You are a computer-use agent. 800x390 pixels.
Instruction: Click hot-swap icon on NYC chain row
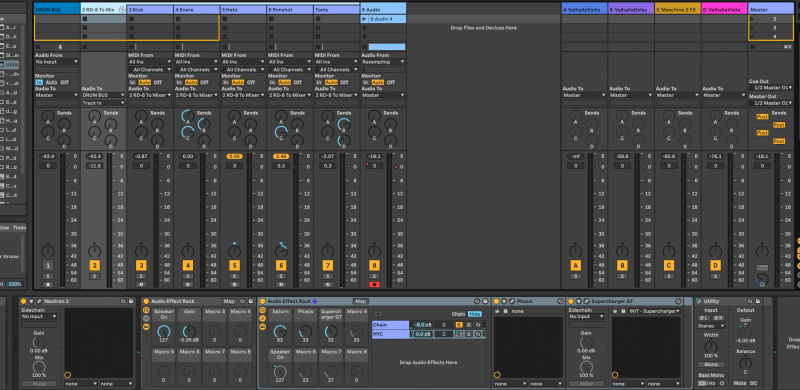(x=478, y=334)
